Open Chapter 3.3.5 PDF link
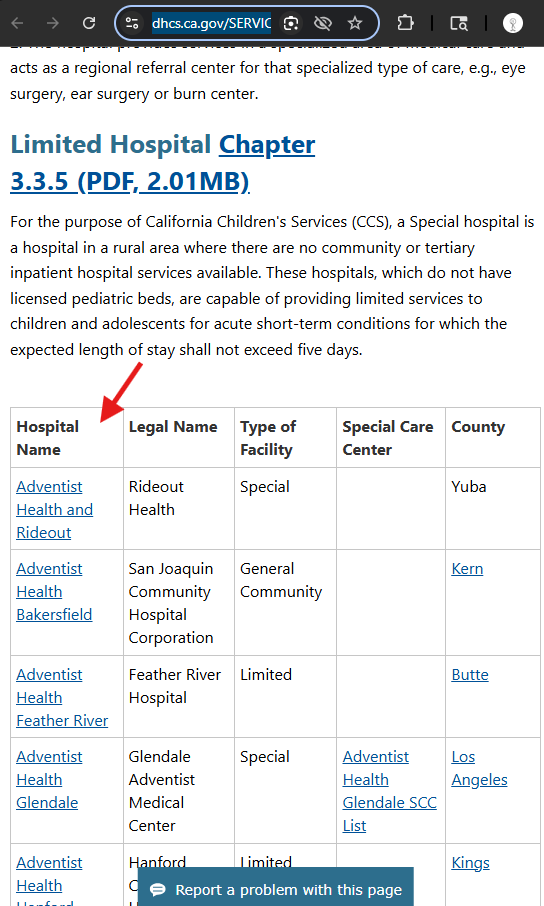This screenshot has height=906, width=544. pyautogui.click(x=163, y=163)
